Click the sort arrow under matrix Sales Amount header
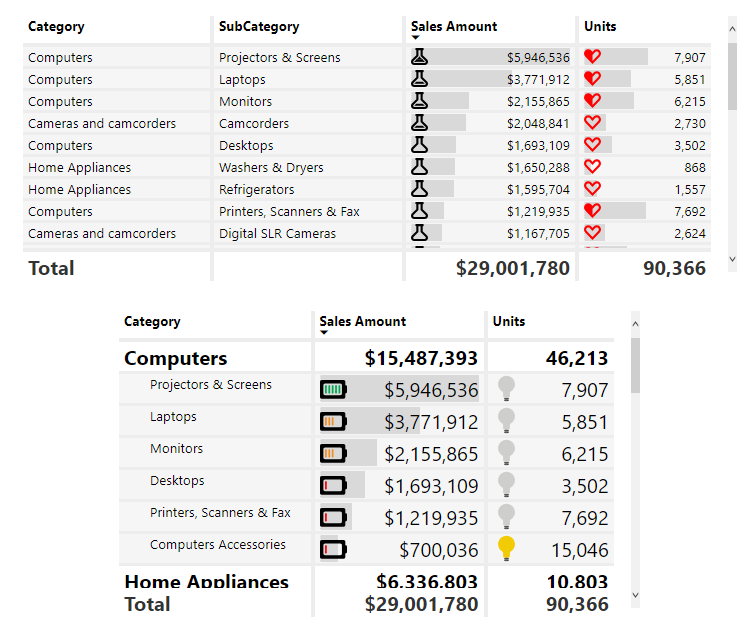 point(324,333)
